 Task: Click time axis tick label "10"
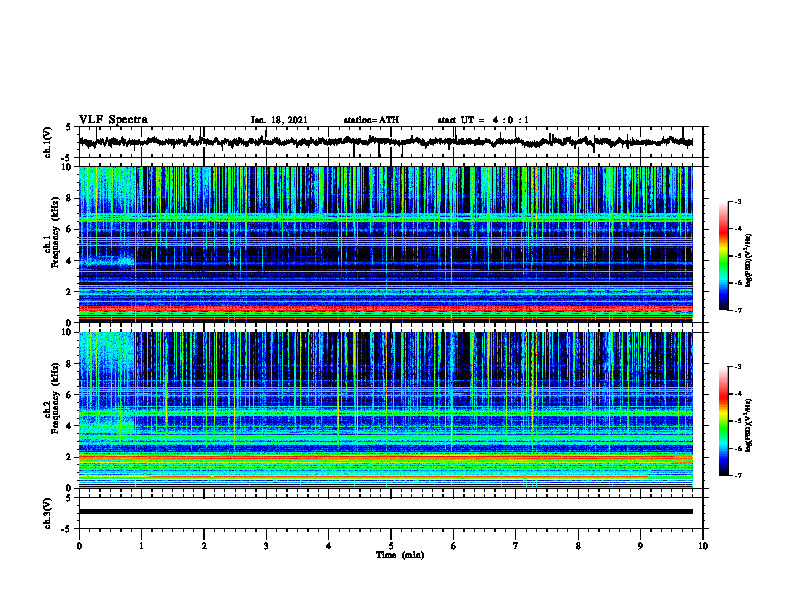point(703,546)
